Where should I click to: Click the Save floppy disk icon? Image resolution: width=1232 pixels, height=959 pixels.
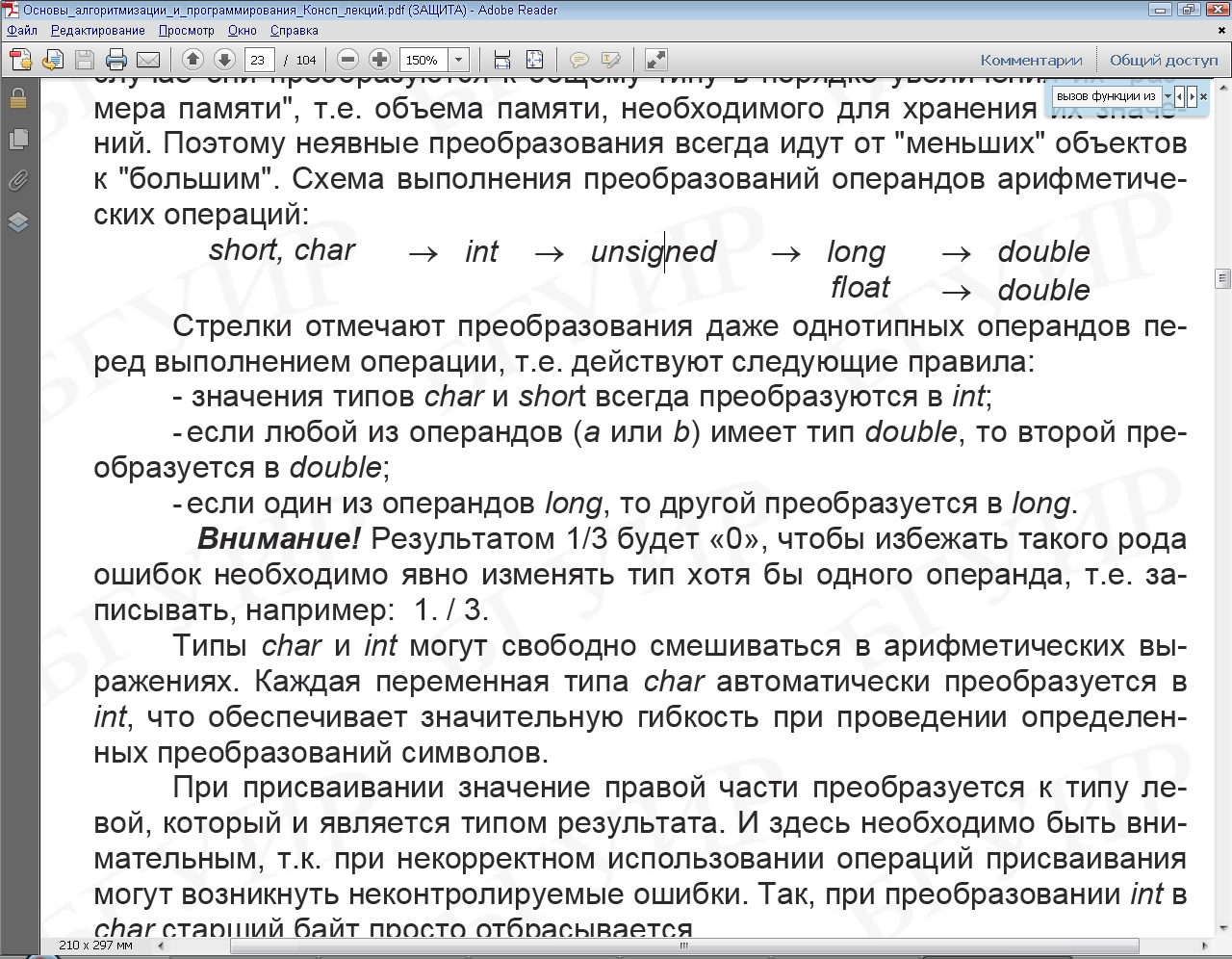84,60
